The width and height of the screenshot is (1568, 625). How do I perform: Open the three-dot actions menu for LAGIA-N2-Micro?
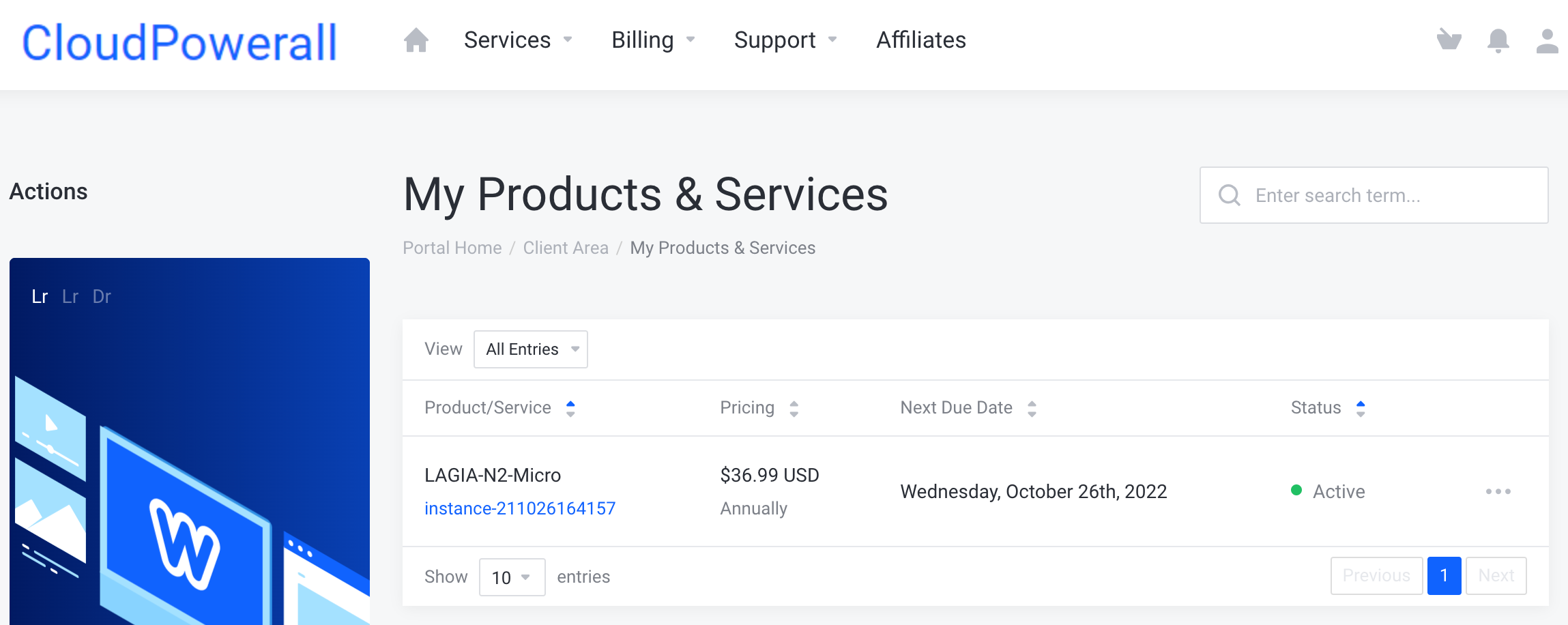(1498, 491)
